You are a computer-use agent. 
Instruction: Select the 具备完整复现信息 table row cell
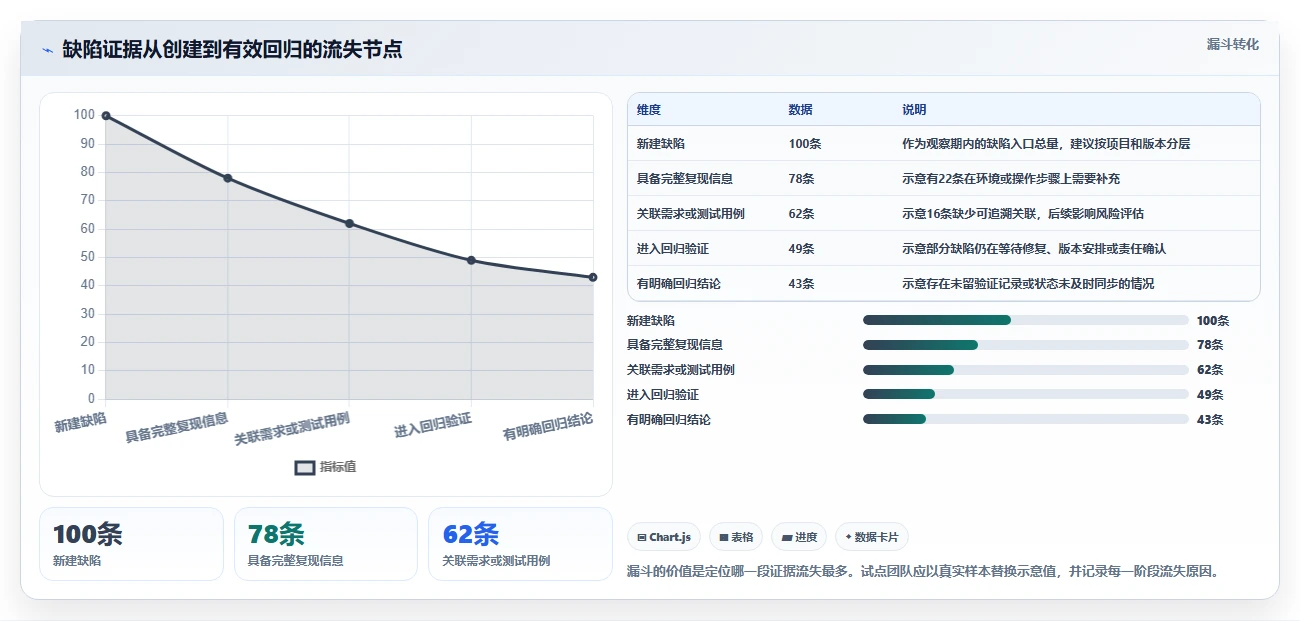(685, 179)
